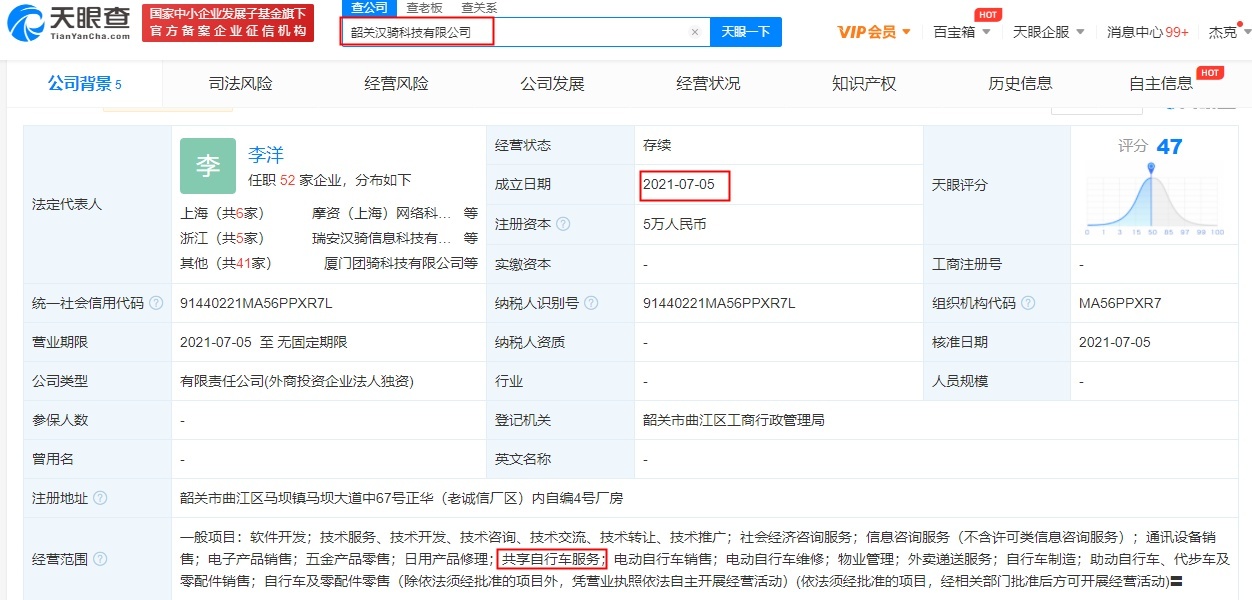Open the 经营状况 tab
Screen dimensions: 1252x600
coord(708,84)
